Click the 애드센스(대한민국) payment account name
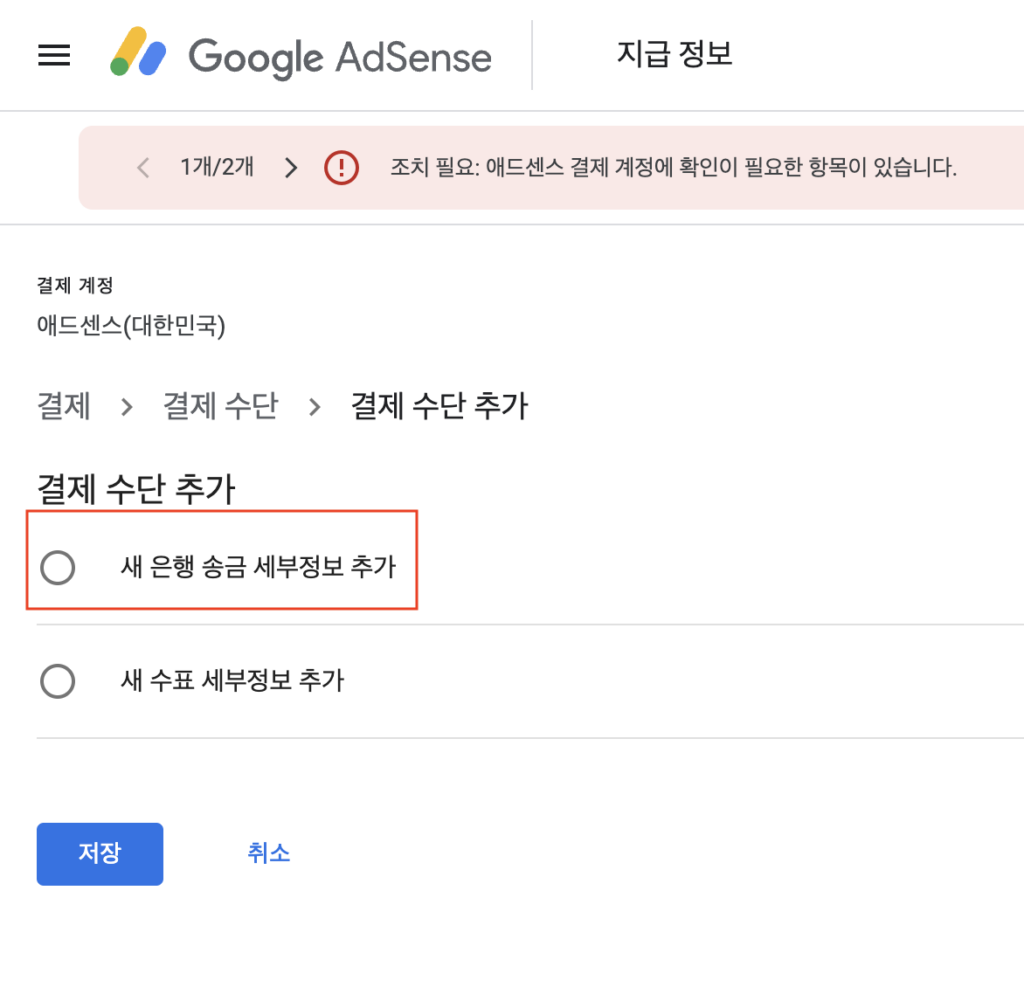Viewport: 1024px width, 994px height. pyautogui.click(x=131, y=326)
